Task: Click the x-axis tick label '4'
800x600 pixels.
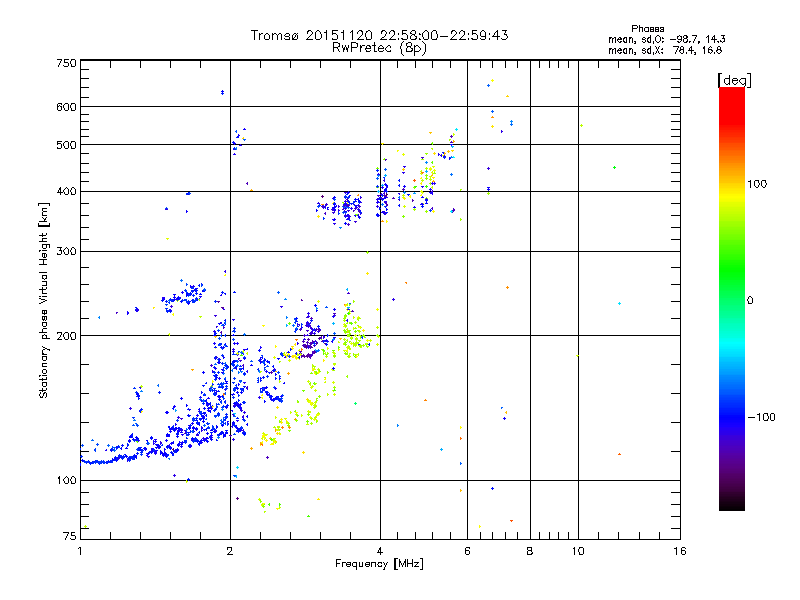Action: [380, 551]
